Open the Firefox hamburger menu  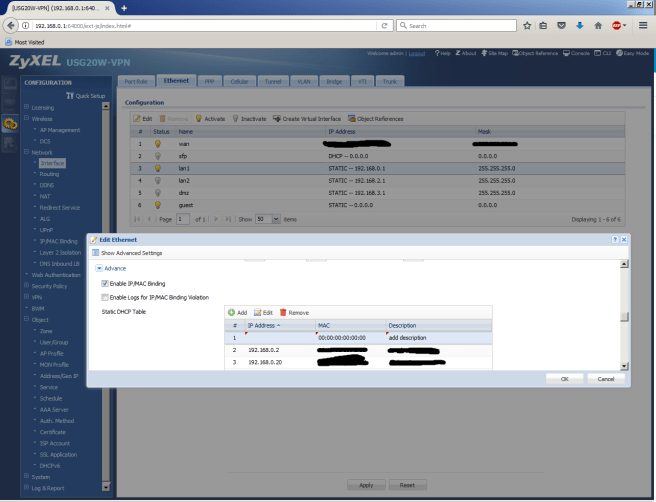[642, 23]
